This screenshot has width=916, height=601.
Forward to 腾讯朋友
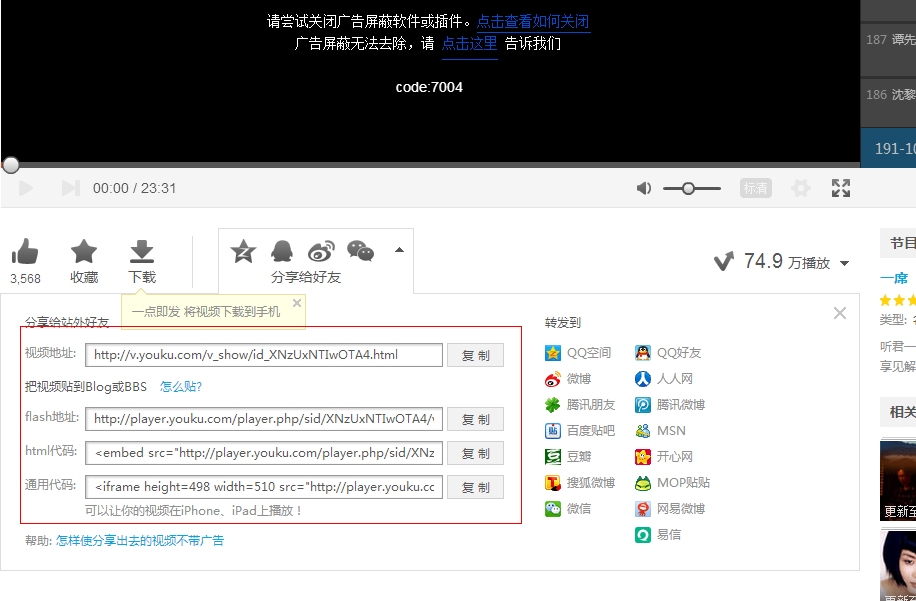[580, 405]
